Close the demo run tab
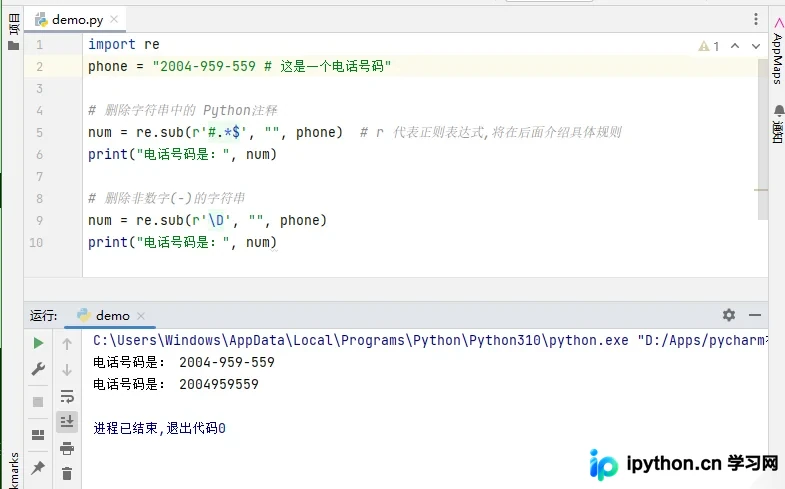The width and height of the screenshot is (785, 489). tap(141, 316)
